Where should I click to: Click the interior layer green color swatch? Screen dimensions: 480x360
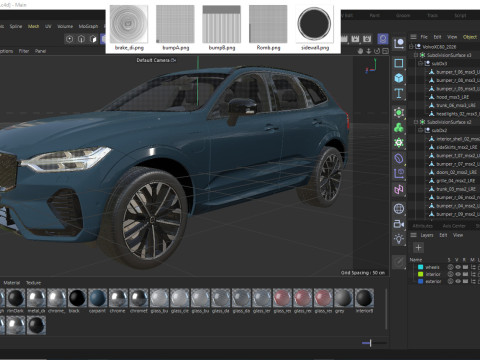coord(420,274)
